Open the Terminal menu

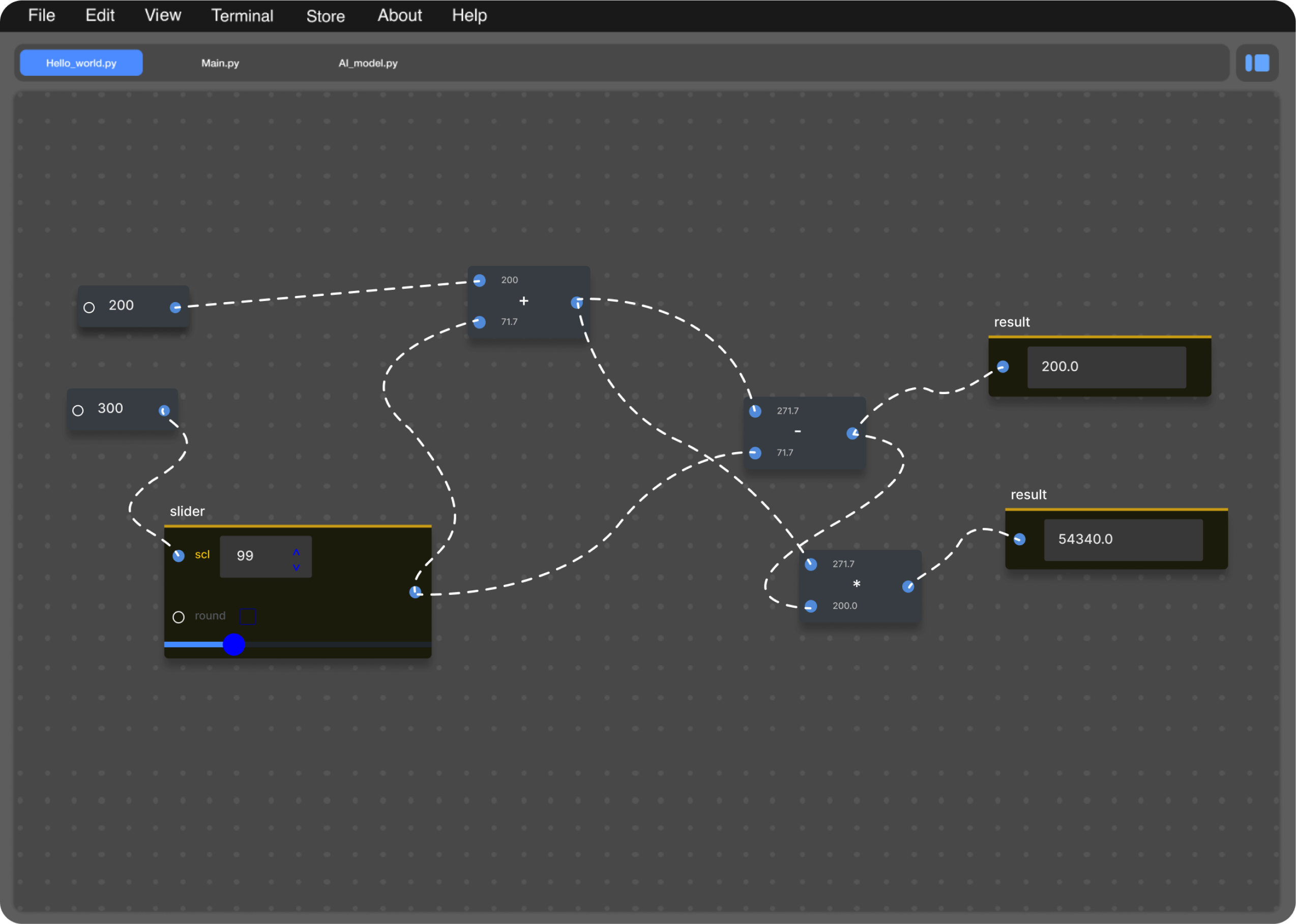pyautogui.click(x=242, y=15)
